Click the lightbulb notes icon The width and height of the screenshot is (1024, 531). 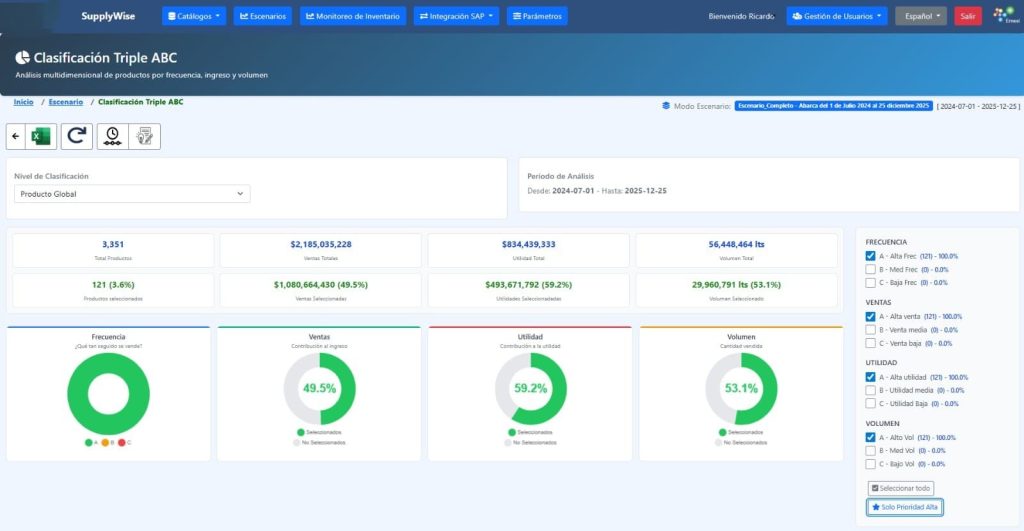144,136
